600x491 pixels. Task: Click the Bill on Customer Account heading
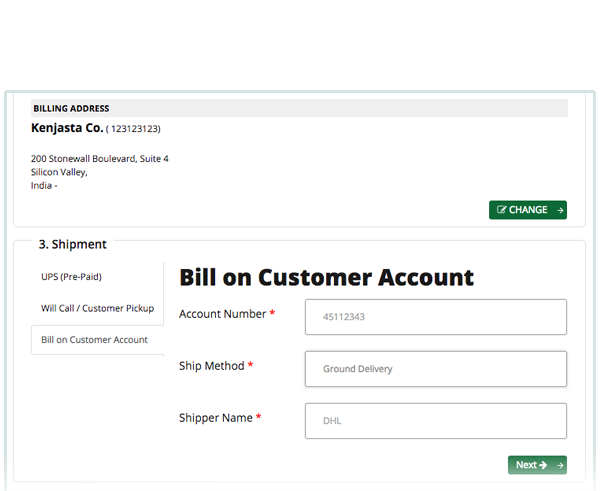(x=326, y=277)
